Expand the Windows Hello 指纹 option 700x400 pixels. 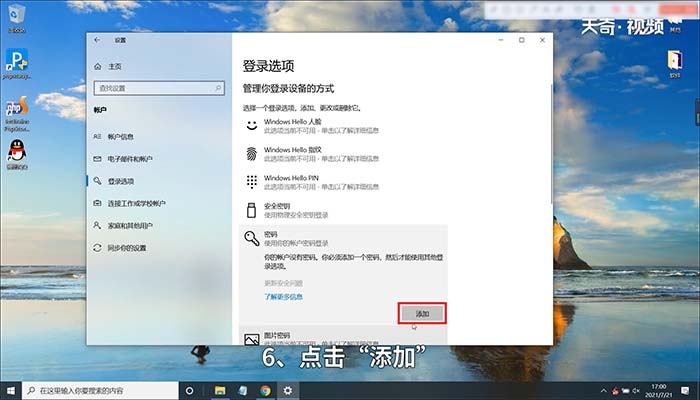(343, 154)
